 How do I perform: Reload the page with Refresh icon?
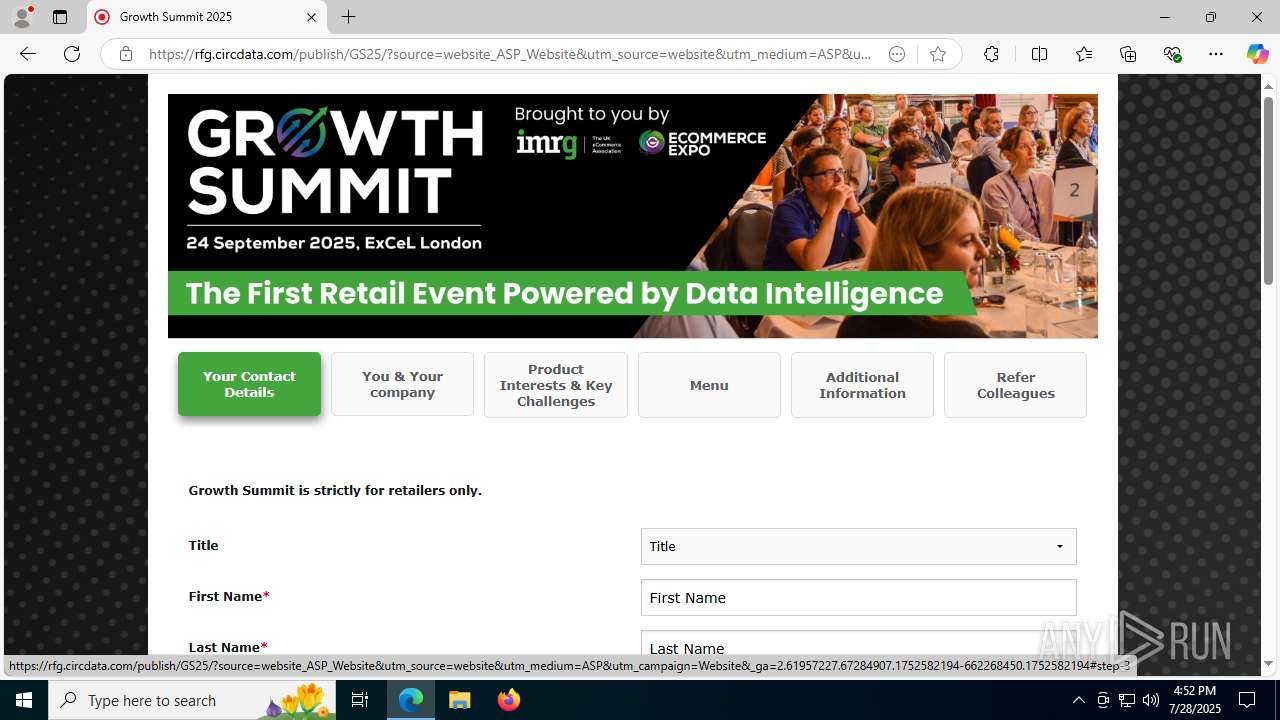tap(72, 54)
